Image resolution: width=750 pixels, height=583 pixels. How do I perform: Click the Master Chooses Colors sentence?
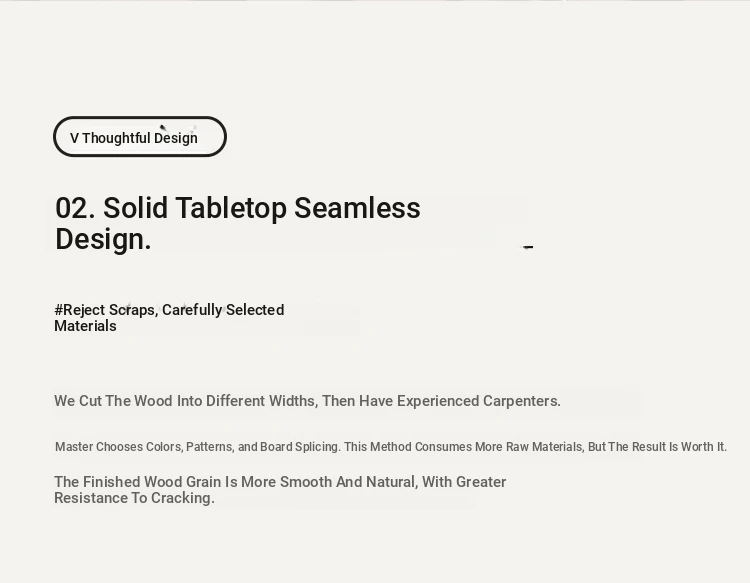391,447
